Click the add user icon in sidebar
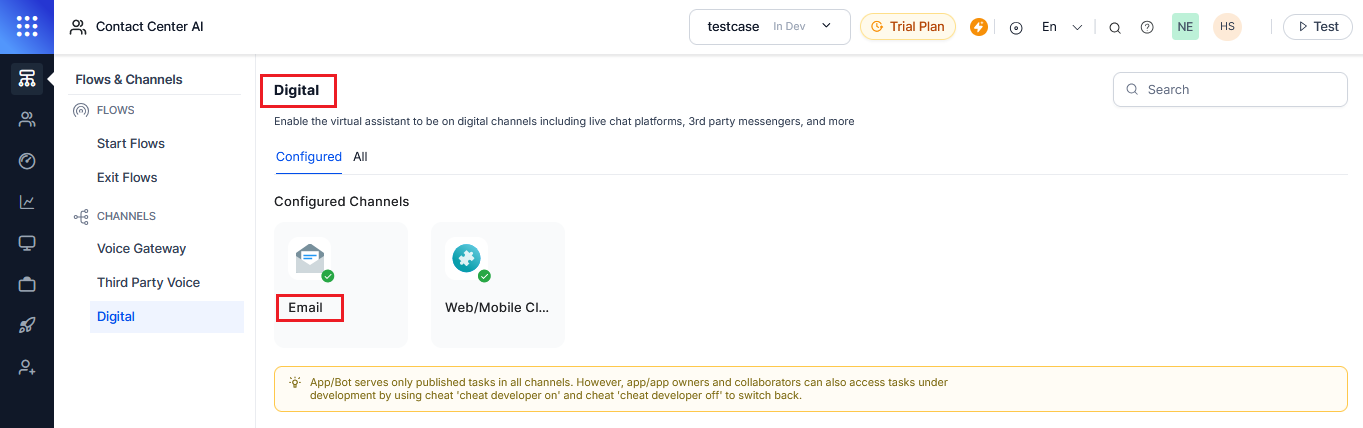 tap(27, 367)
